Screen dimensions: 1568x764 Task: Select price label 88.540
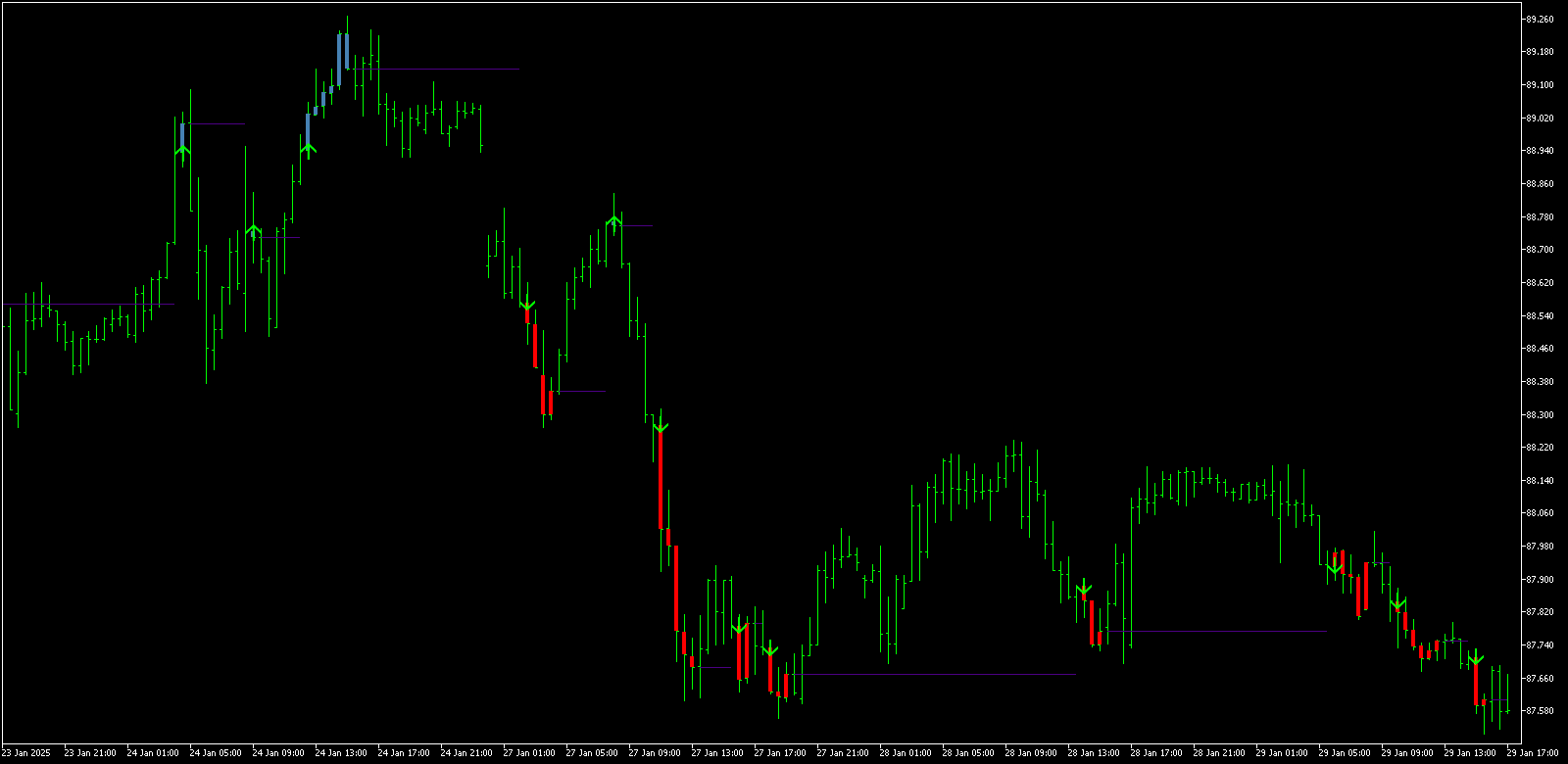(x=1540, y=315)
